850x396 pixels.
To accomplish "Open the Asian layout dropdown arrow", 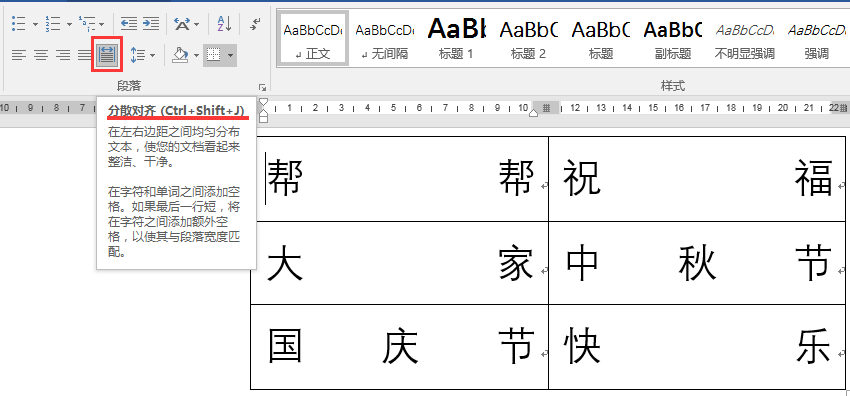I will tap(196, 24).
